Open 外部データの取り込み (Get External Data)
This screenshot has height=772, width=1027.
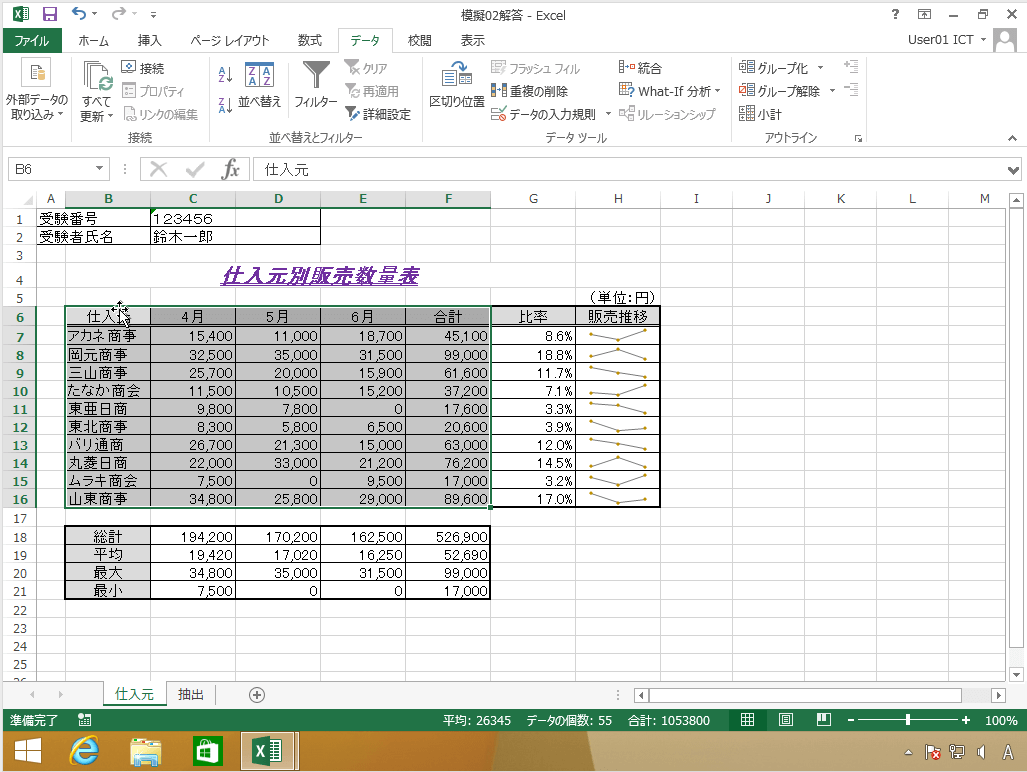36,88
